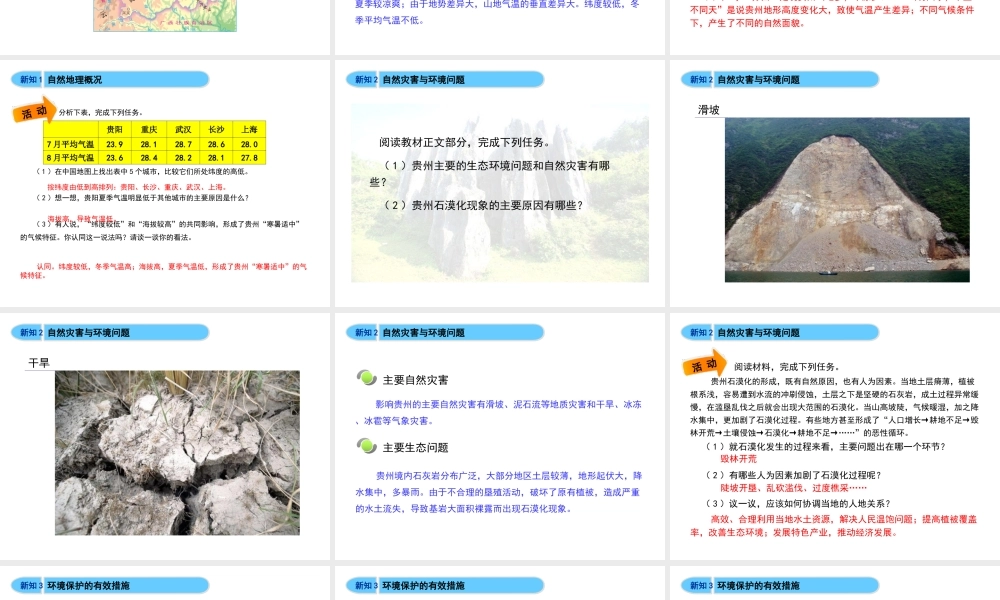This screenshot has width=1000, height=600.
Task: Open the slide with 阅读材料，完成下列任务
Action: pos(835,436)
